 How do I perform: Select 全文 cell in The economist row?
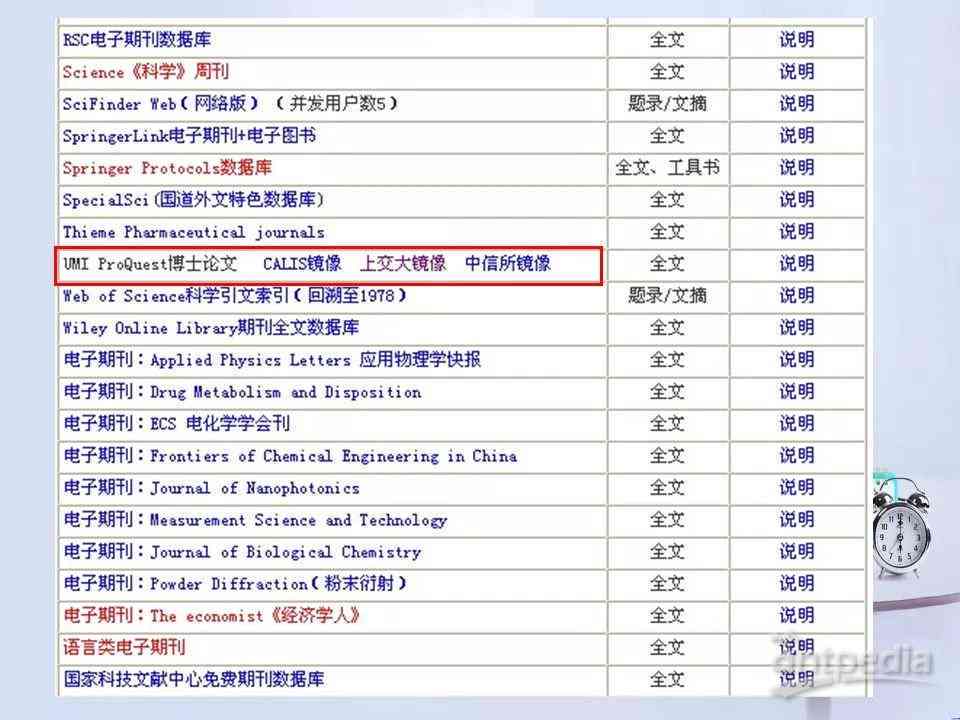[667, 615]
